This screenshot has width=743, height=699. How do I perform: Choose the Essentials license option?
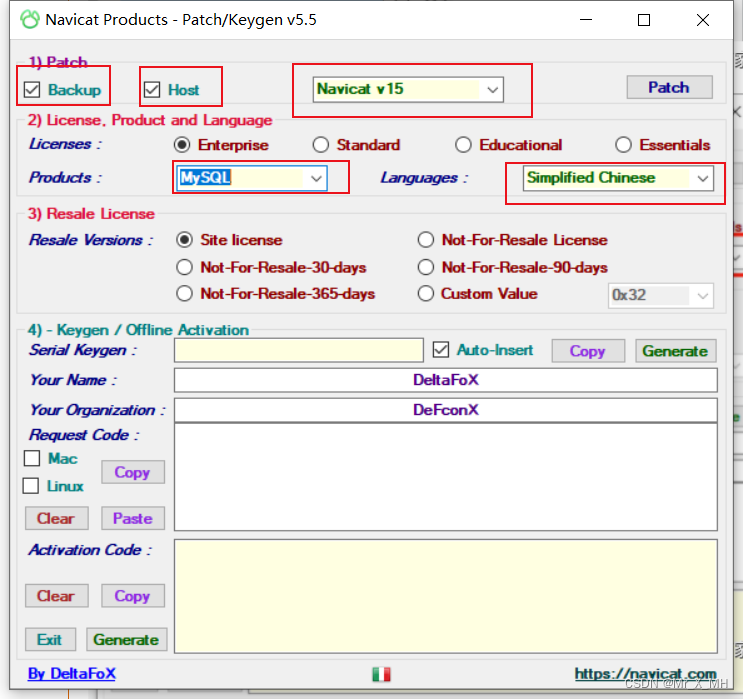click(623, 145)
